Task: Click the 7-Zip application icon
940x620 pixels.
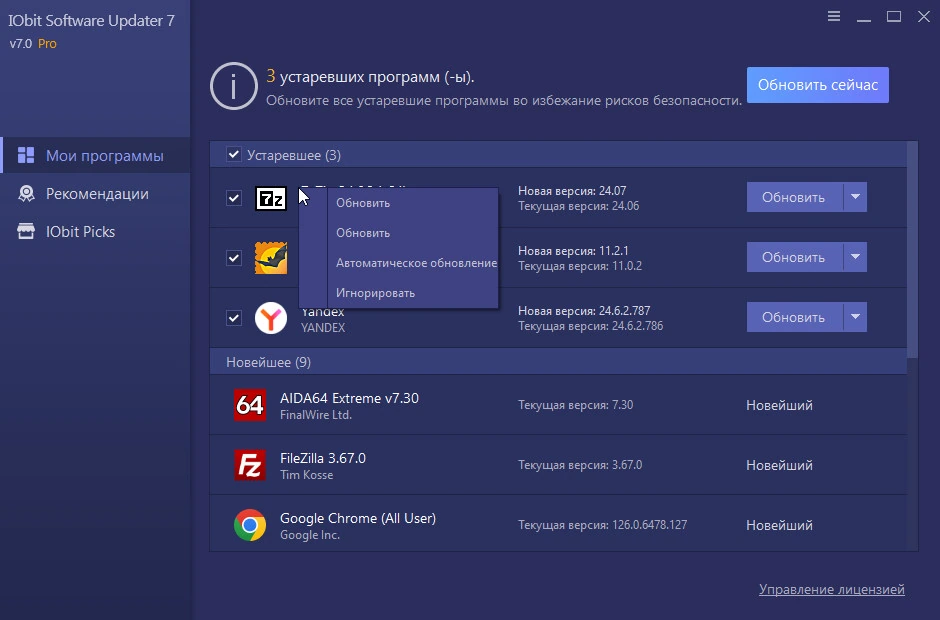Action: click(270, 198)
